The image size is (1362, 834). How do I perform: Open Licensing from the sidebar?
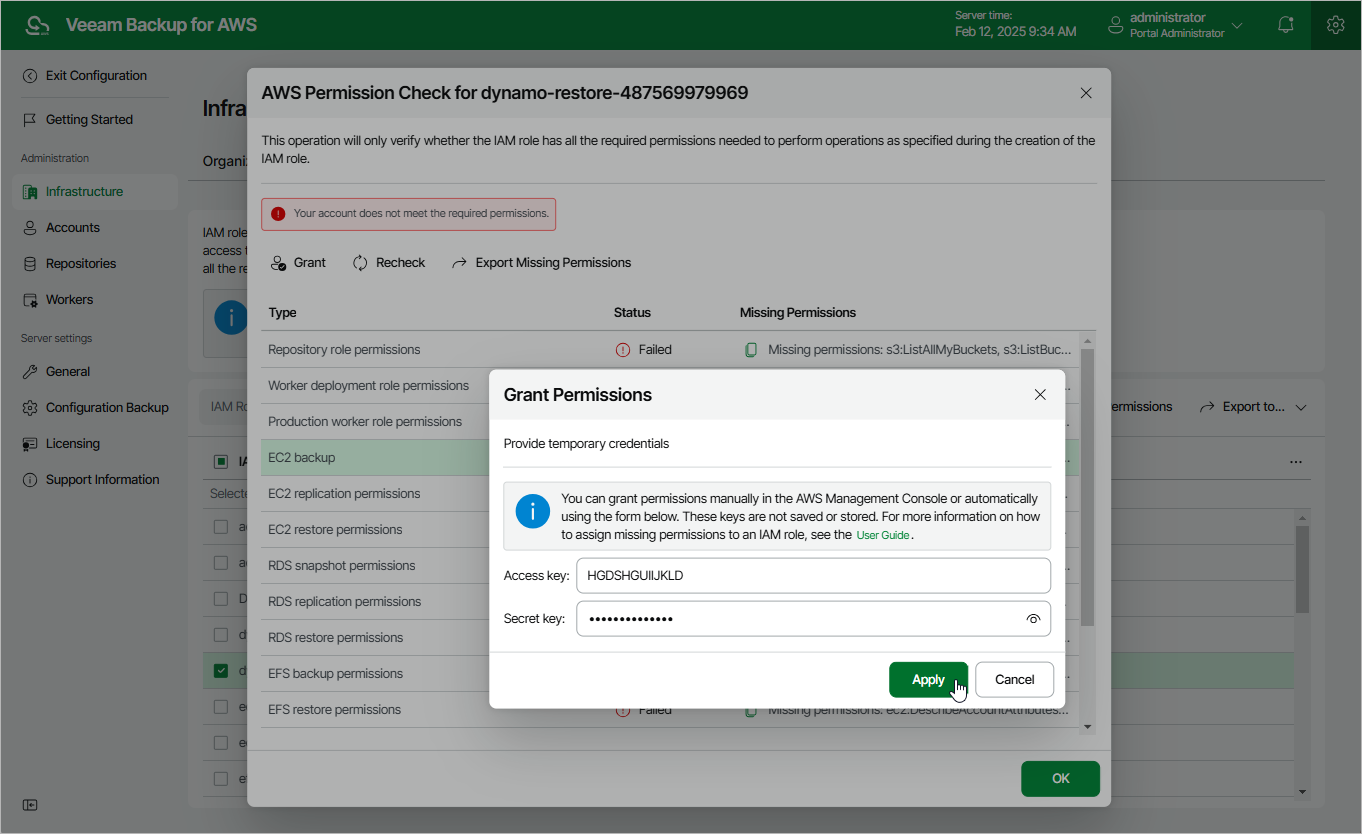(x=72, y=444)
